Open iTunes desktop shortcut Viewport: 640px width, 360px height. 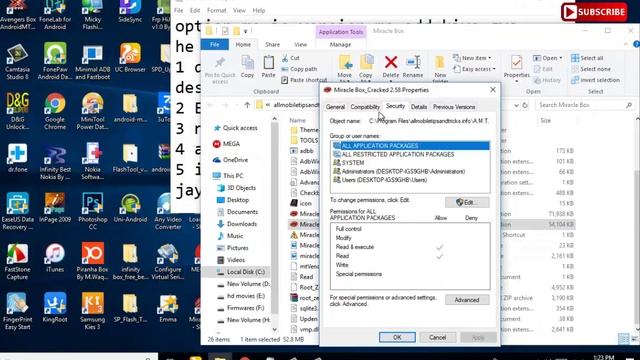[x=55, y=258]
